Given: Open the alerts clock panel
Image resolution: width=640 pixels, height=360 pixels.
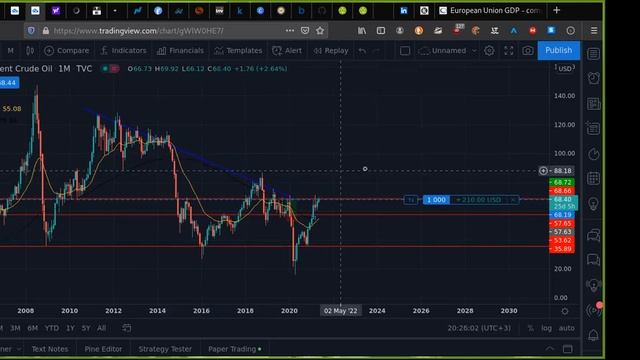Looking at the screenshot, I should pyautogui.click(x=593, y=78).
